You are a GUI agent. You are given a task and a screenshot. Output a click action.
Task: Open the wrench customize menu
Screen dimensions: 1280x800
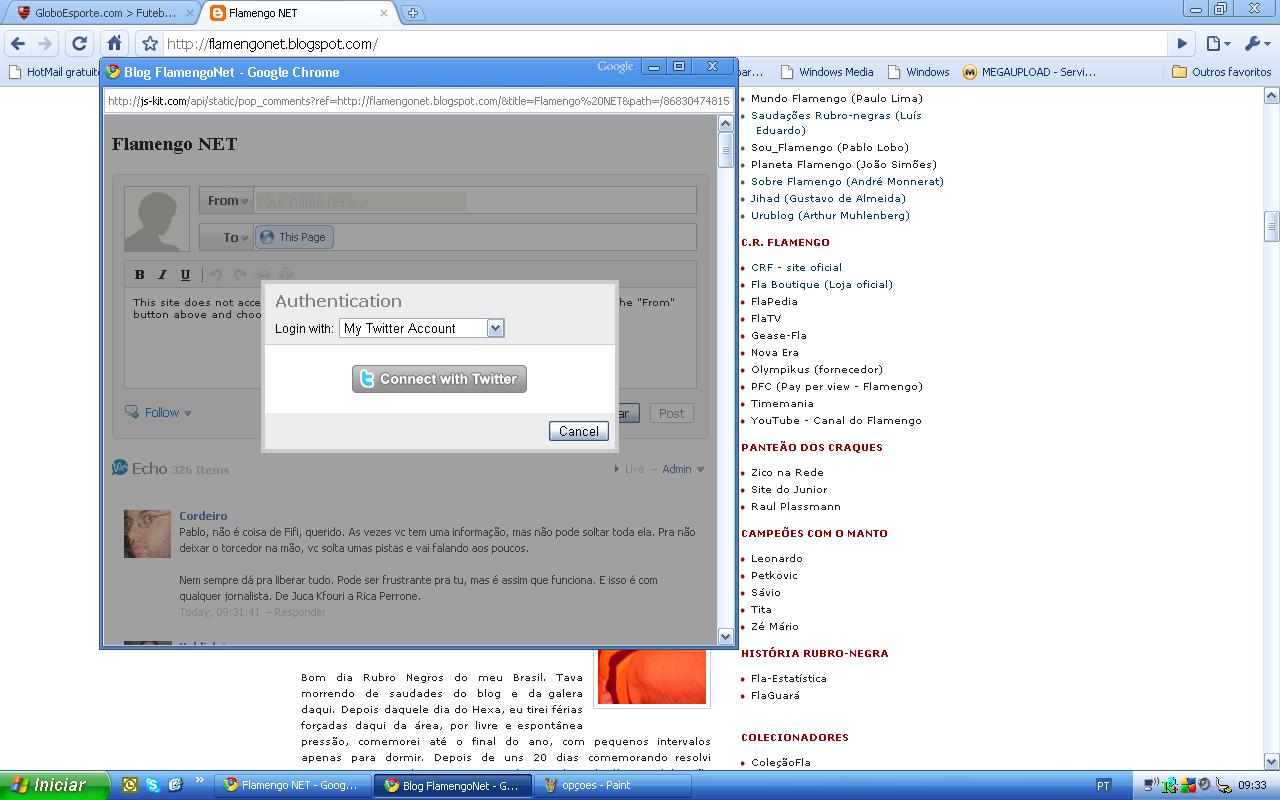(1256, 43)
